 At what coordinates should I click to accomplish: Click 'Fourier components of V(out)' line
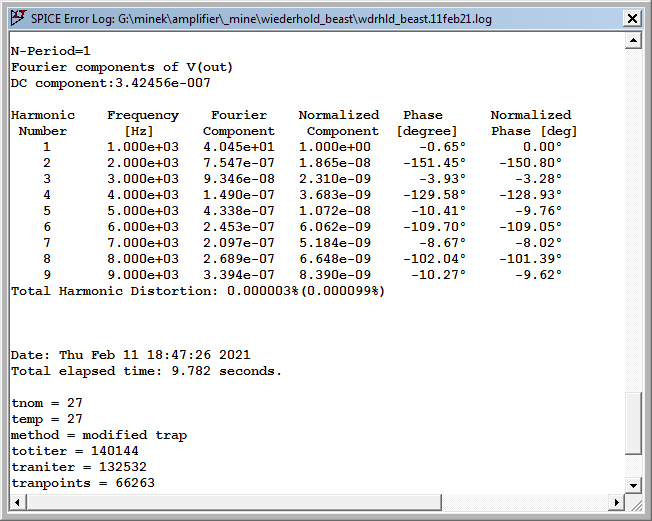click(122, 67)
